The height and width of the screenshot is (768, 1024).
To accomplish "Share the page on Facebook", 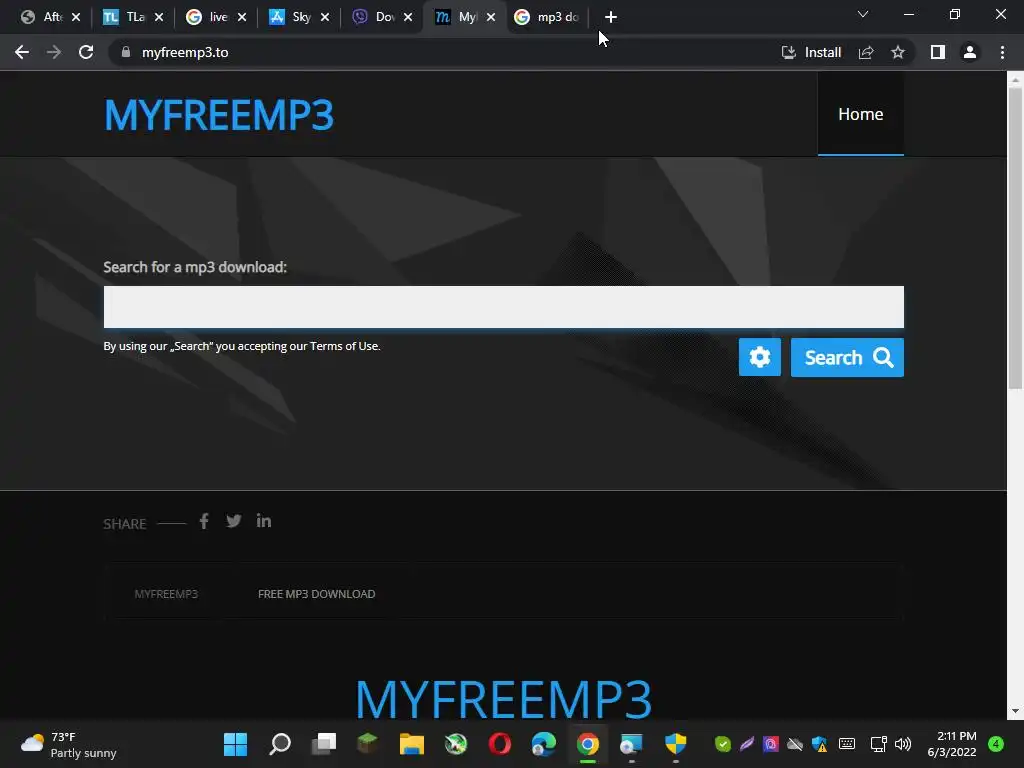I will click(x=204, y=521).
